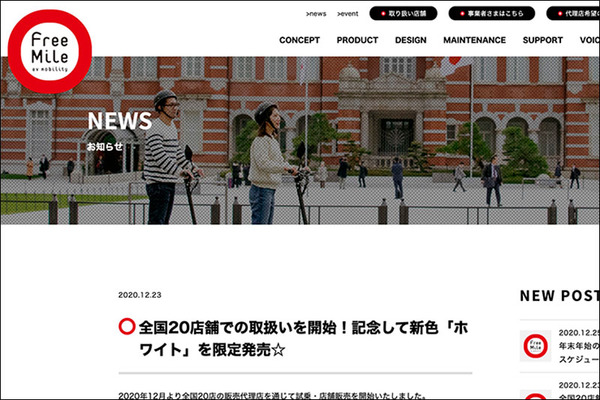600x400 pixels.
Task: Open the DESIGN menu item
Action: point(411,40)
